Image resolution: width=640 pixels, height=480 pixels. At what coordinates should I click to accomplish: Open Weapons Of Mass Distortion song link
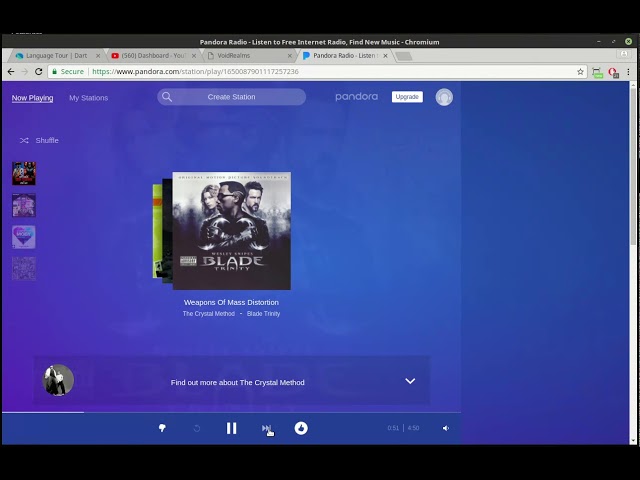(231, 302)
